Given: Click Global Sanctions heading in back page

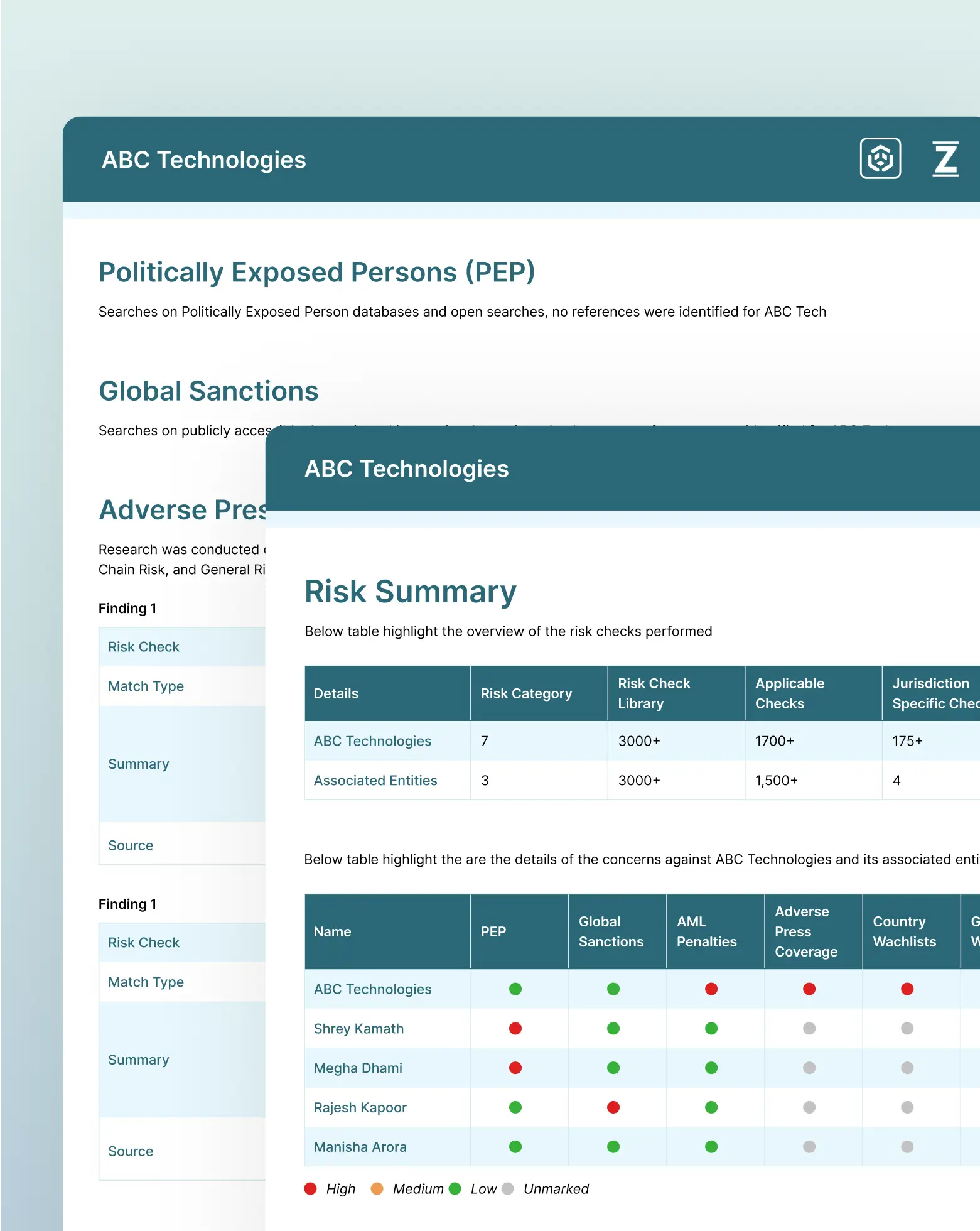Looking at the screenshot, I should [209, 391].
